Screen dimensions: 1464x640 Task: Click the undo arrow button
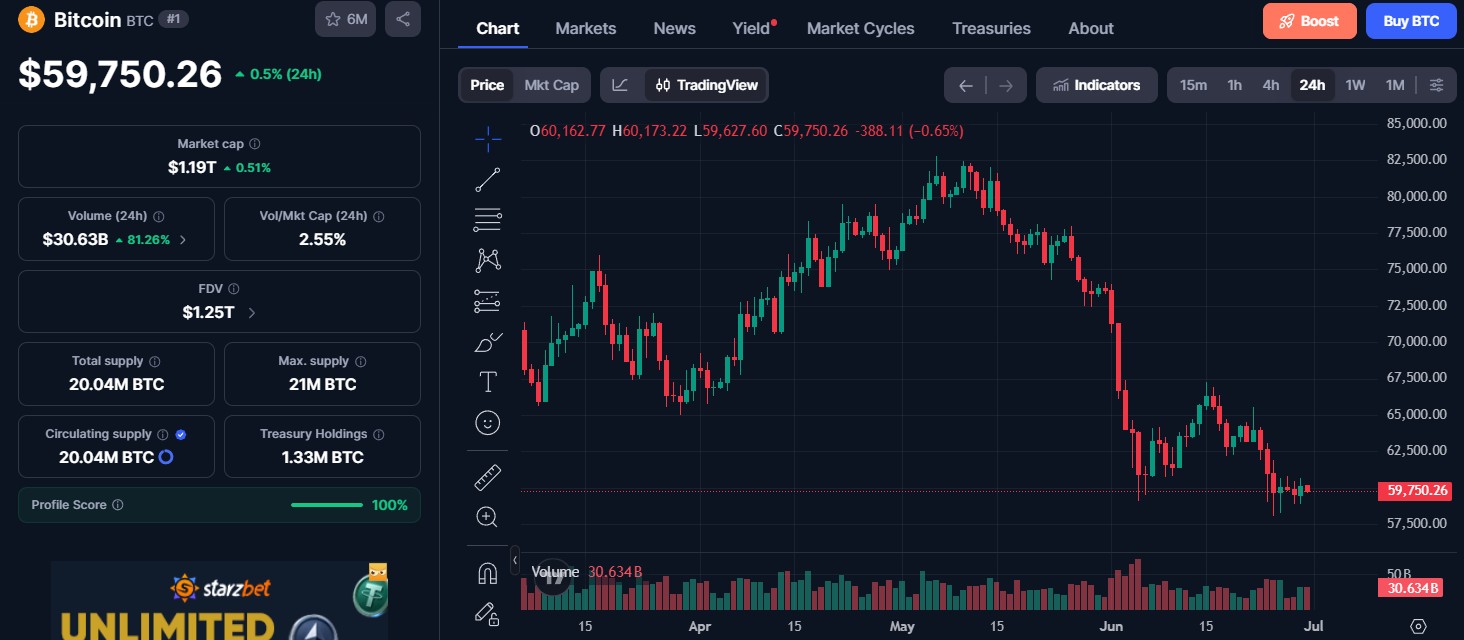pyautogui.click(x=966, y=85)
